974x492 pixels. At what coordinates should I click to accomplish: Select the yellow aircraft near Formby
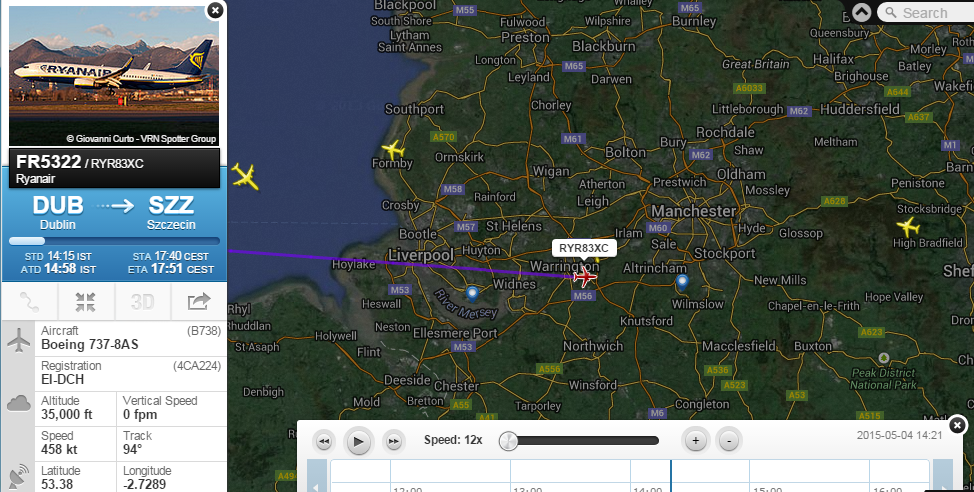[x=393, y=149]
